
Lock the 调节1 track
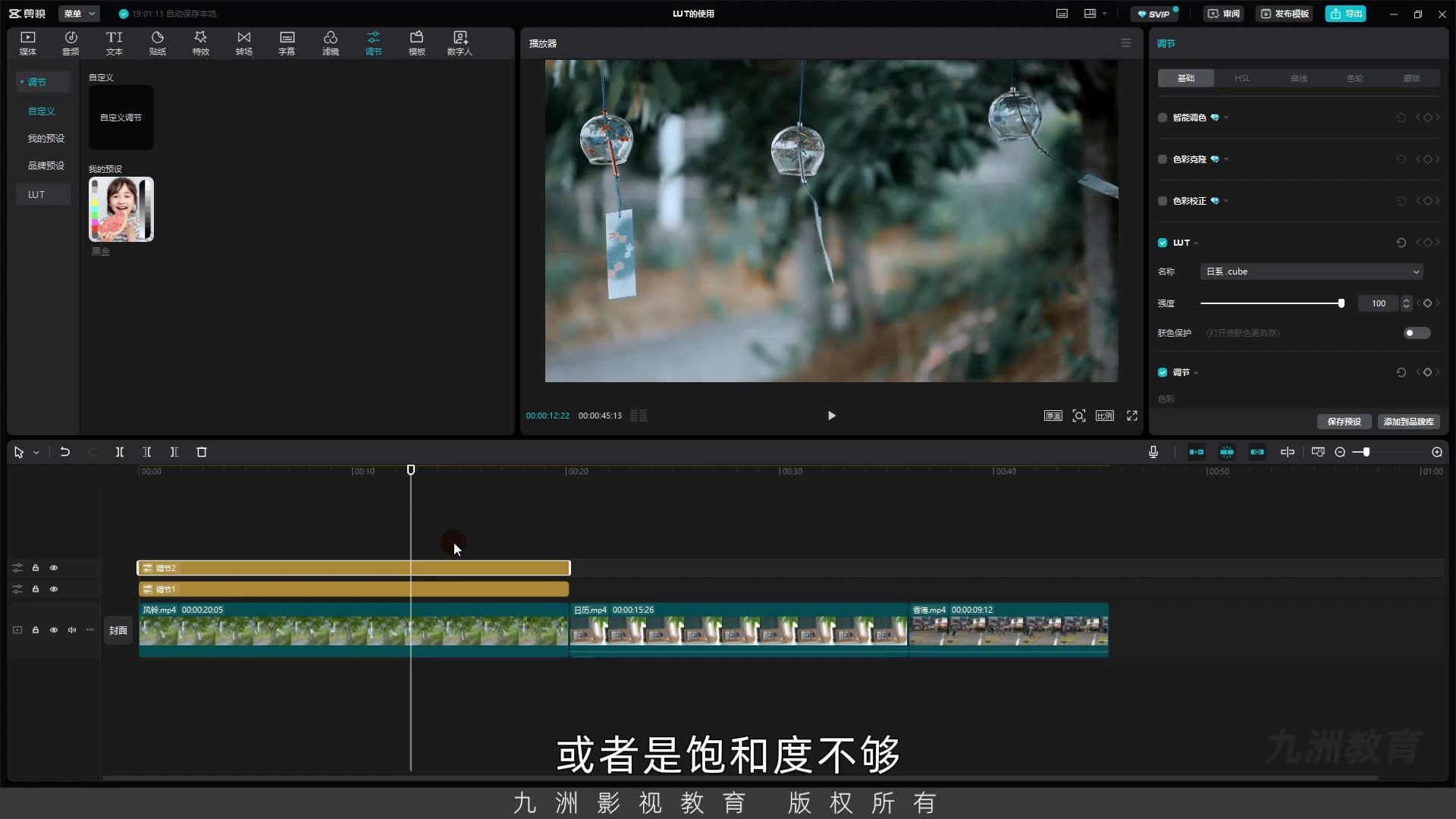[36, 589]
